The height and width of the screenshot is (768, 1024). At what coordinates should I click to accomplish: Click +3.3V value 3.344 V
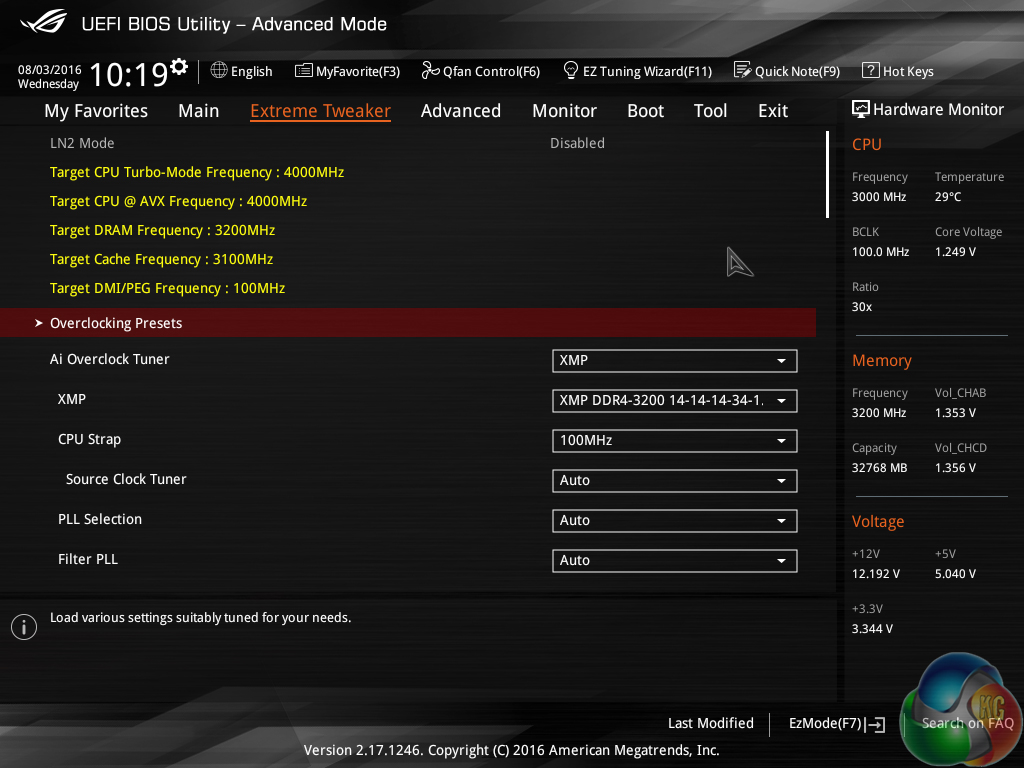click(872, 628)
